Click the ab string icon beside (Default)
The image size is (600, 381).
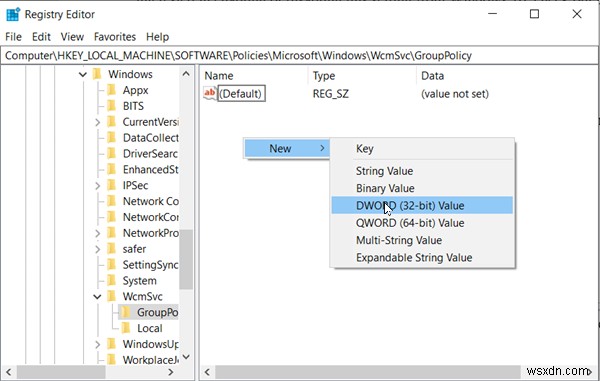click(x=210, y=93)
